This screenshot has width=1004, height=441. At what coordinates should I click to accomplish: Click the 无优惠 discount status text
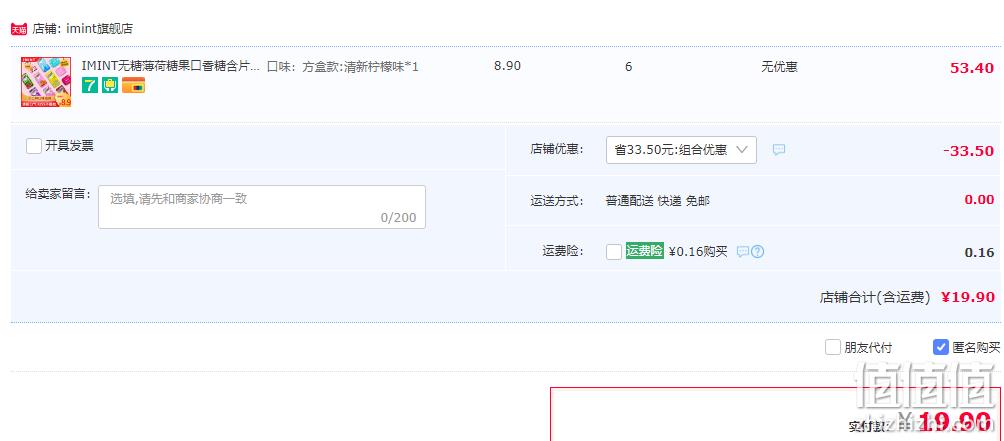pyautogui.click(x=779, y=67)
